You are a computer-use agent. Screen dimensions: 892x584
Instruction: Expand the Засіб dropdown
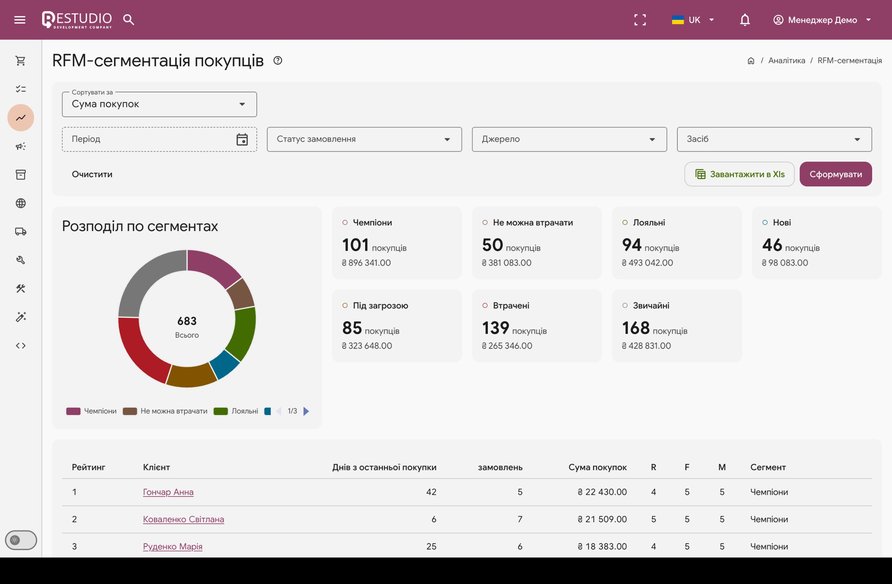click(774, 139)
